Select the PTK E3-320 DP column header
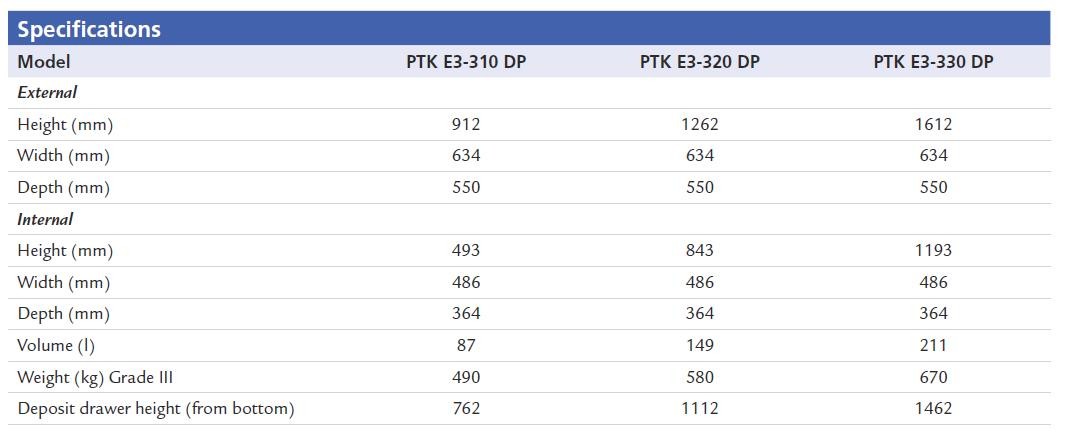This screenshot has height=438, width=1068. 700,62
